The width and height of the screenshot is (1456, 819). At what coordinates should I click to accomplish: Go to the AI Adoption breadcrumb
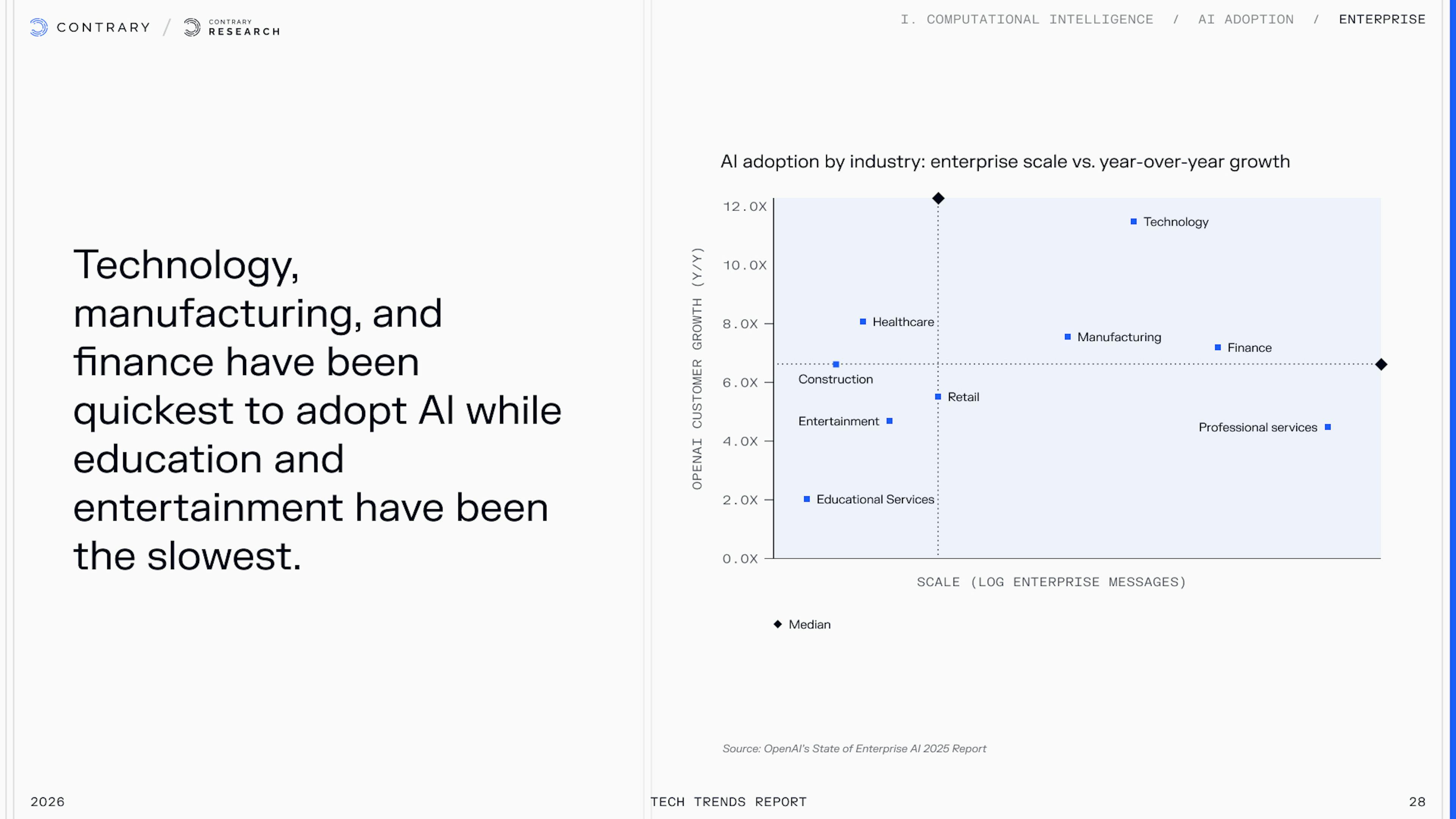pos(1246,19)
